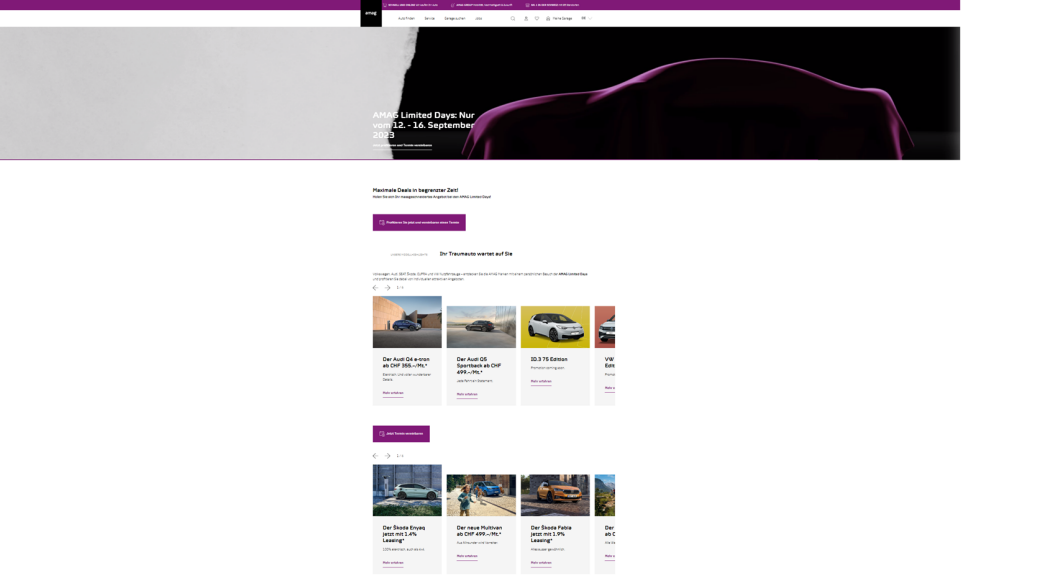The width and height of the screenshot is (1045, 588).
Task: Click Mehr erfahren on the ID.3 card
Action: 541,381
